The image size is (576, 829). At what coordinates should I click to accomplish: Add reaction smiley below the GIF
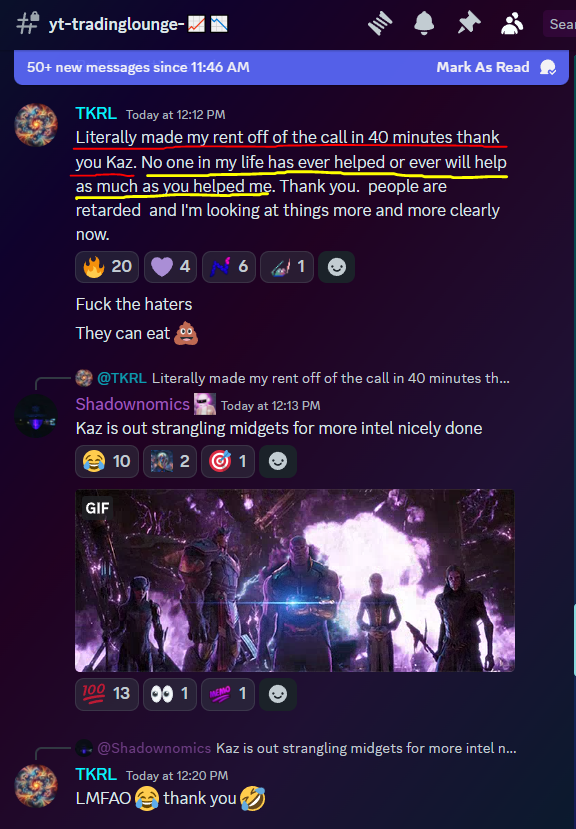pos(278,694)
